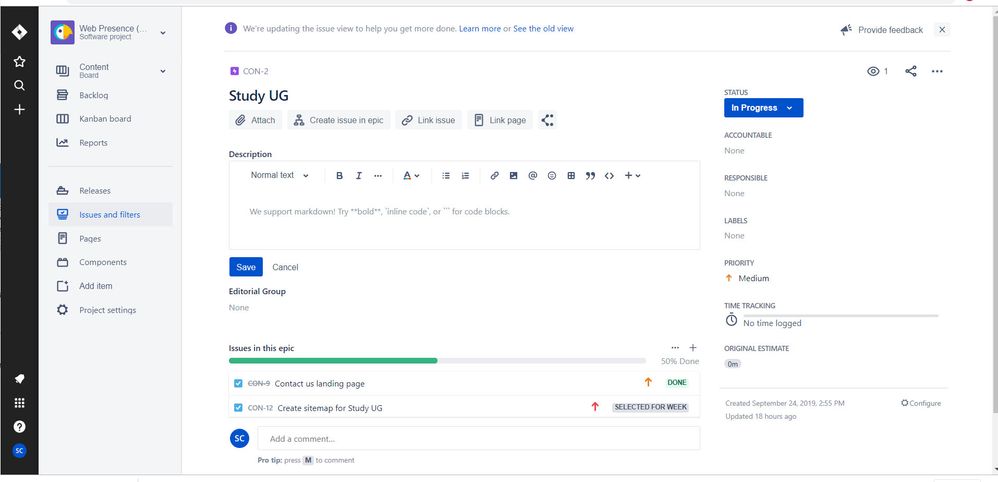Click the bold formatting icon

[339, 176]
